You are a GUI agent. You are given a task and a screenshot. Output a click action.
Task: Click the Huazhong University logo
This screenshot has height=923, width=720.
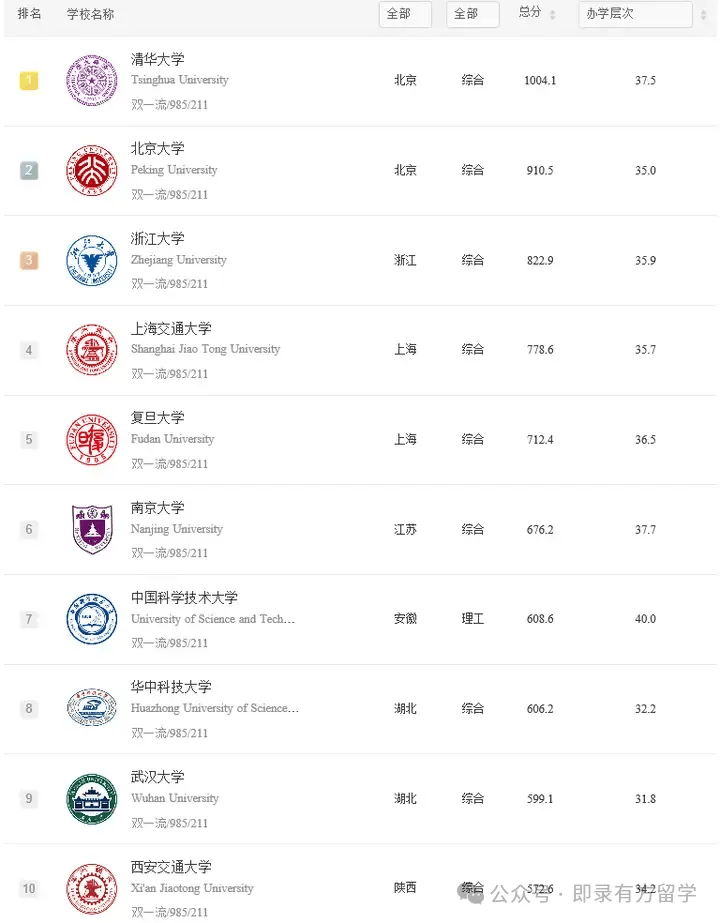click(x=91, y=708)
